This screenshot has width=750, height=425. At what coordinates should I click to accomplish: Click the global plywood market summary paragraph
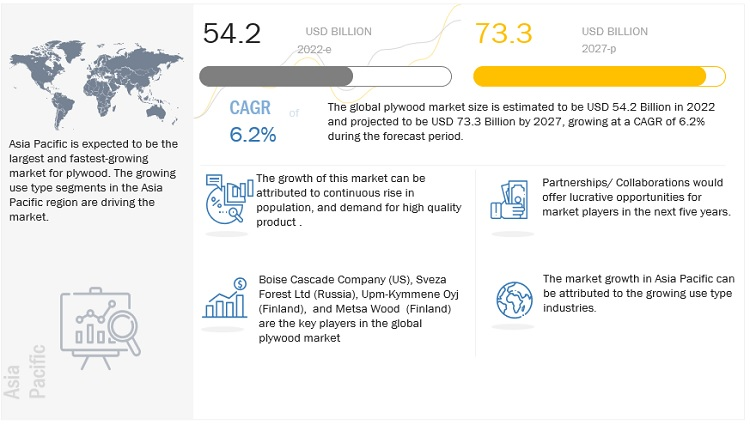click(521, 121)
